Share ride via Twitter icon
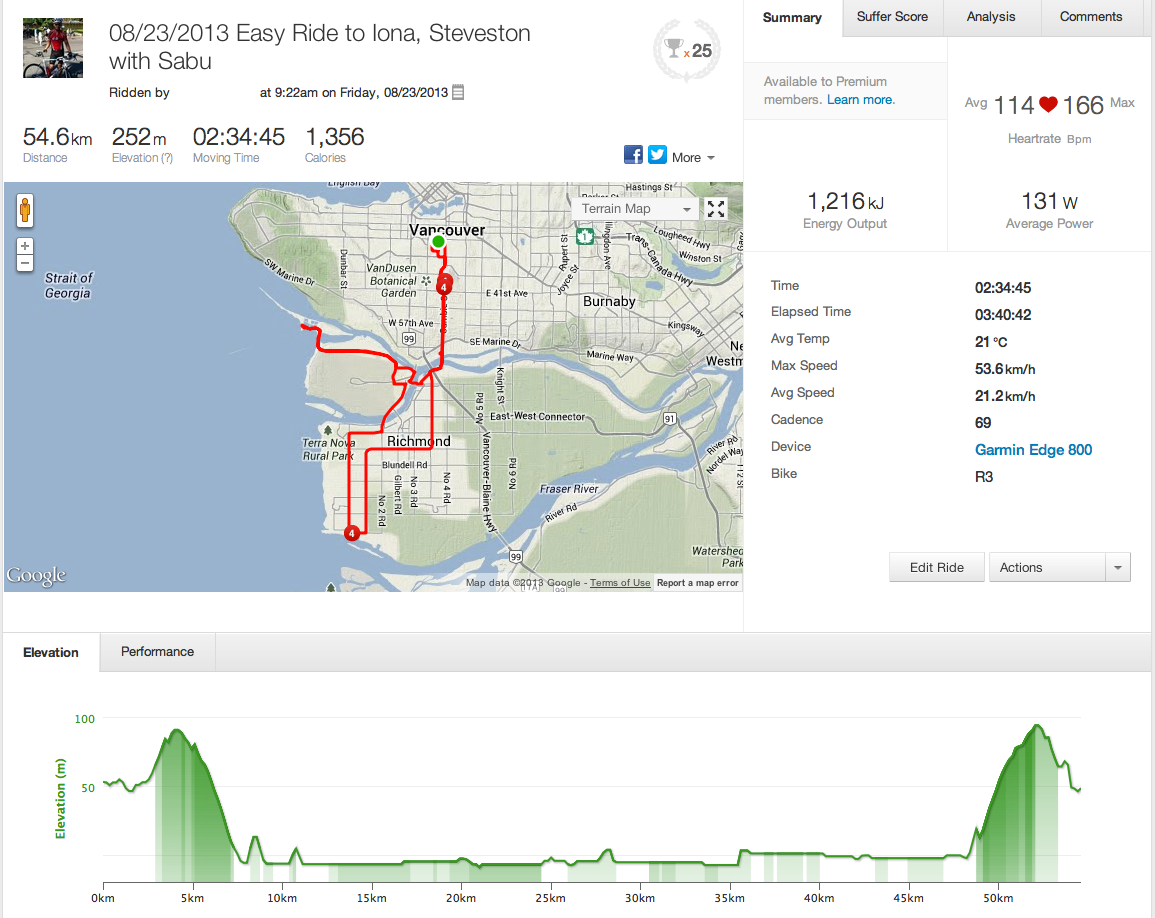 click(657, 155)
